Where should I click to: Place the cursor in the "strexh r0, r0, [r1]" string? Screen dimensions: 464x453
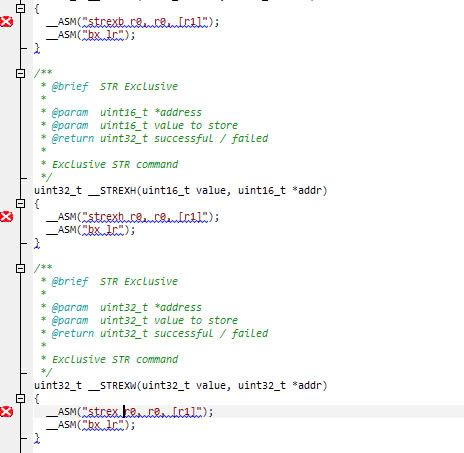click(x=145, y=217)
